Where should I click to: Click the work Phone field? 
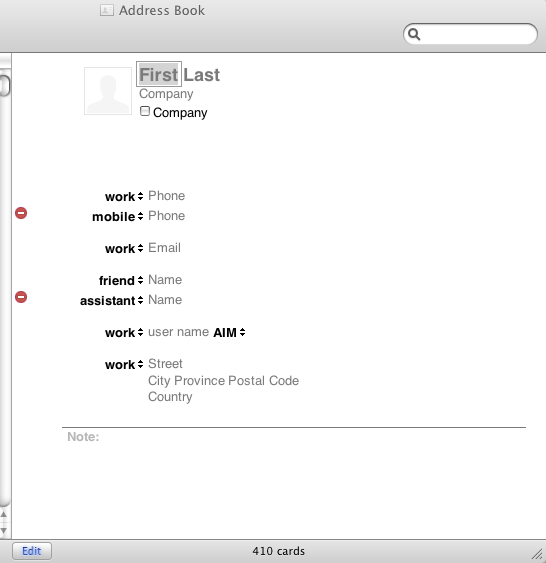tap(167, 196)
